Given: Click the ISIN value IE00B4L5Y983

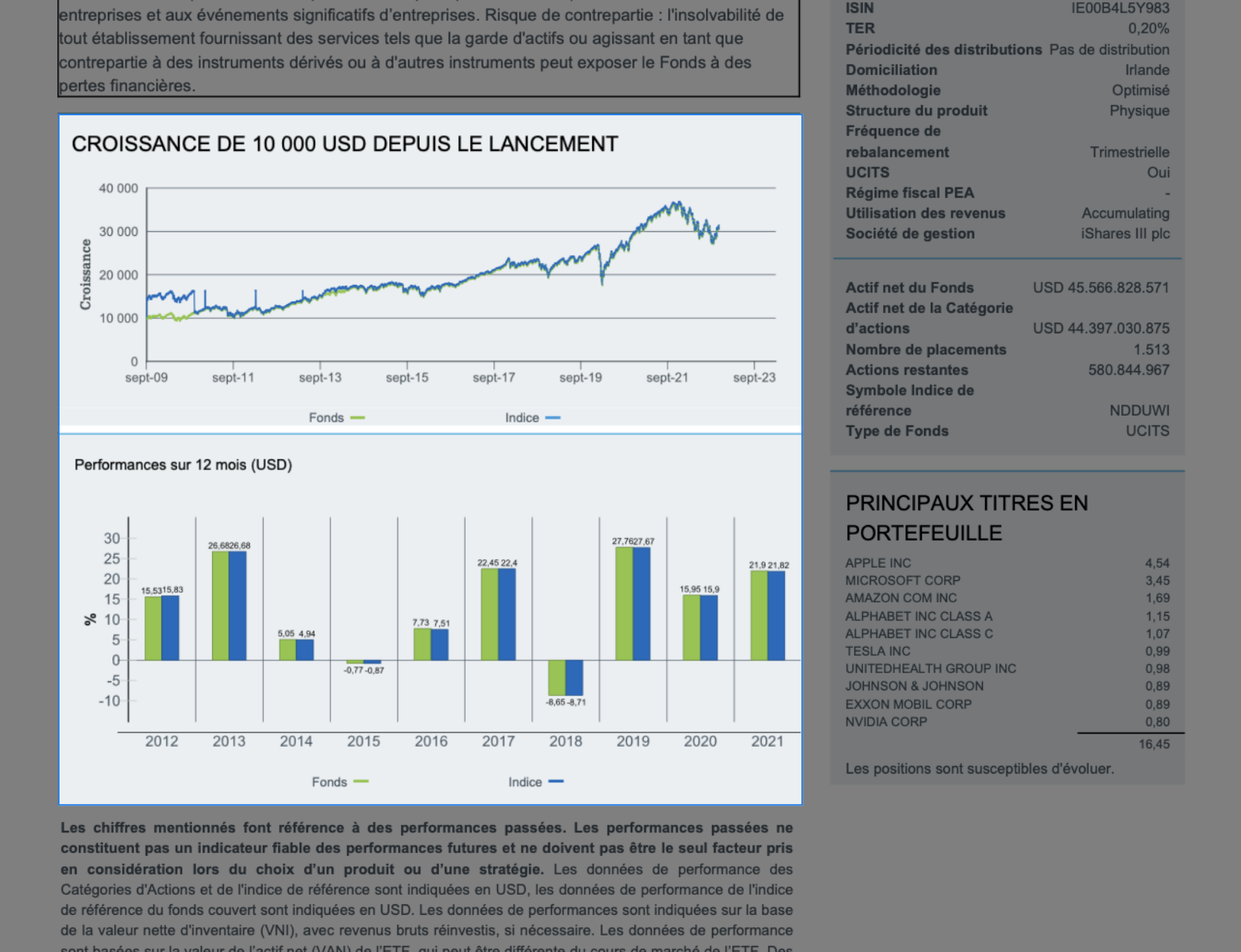Looking at the screenshot, I should (1119, 8).
